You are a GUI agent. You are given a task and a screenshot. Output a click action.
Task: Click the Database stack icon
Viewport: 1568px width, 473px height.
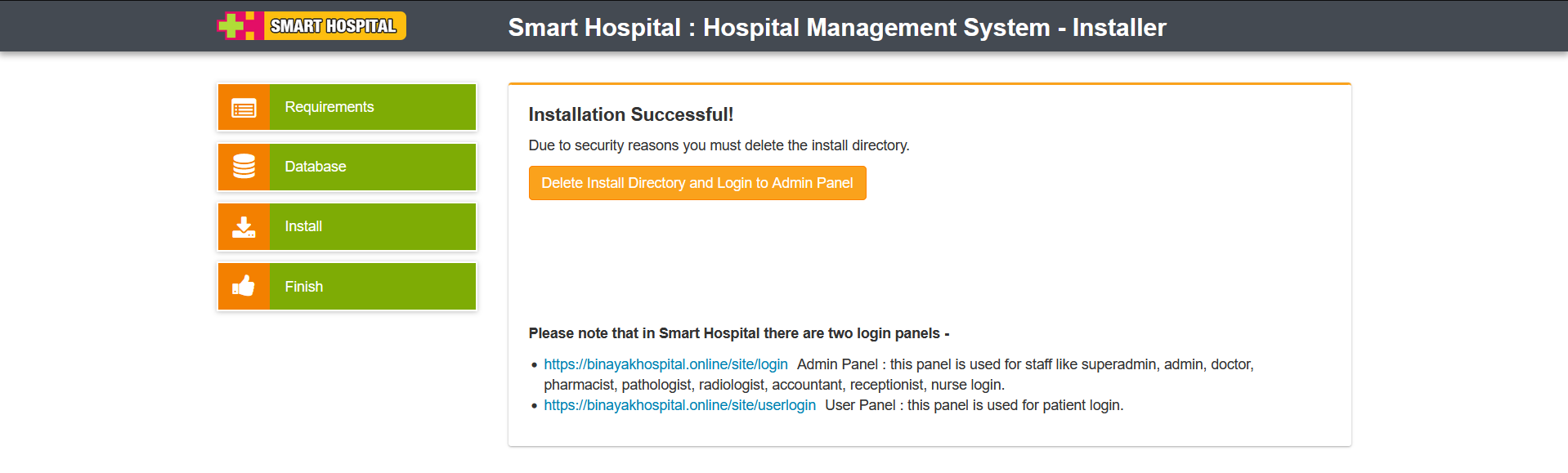coord(244,167)
